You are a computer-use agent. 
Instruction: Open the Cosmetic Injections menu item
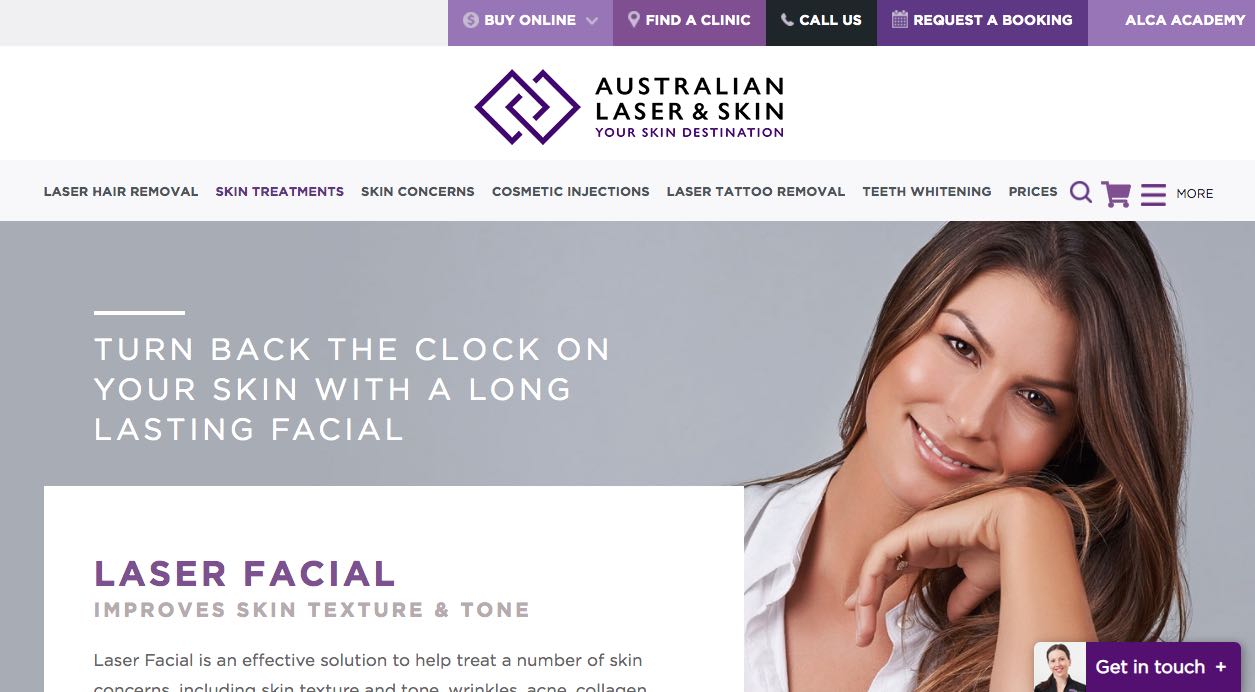tap(570, 191)
